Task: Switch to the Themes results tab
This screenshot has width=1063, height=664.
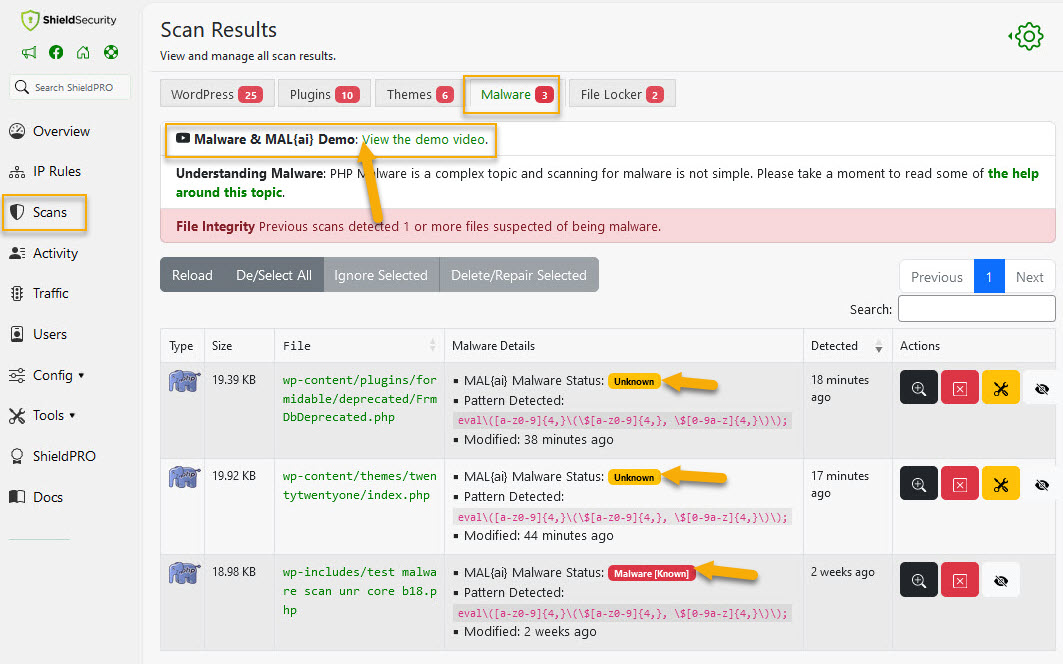Action: point(418,94)
